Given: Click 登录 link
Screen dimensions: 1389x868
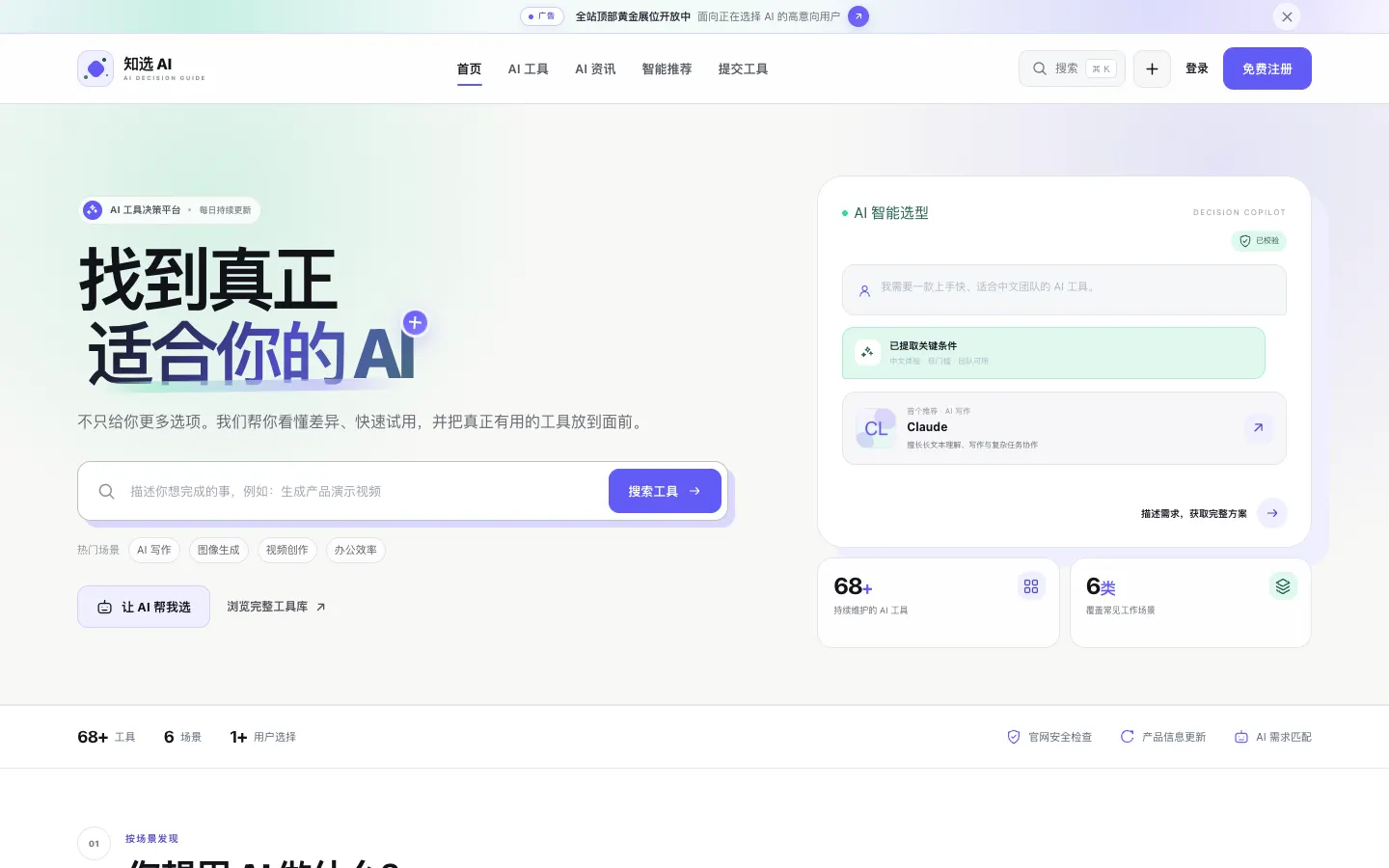Looking at the screenshot, I should (1197, 68).
